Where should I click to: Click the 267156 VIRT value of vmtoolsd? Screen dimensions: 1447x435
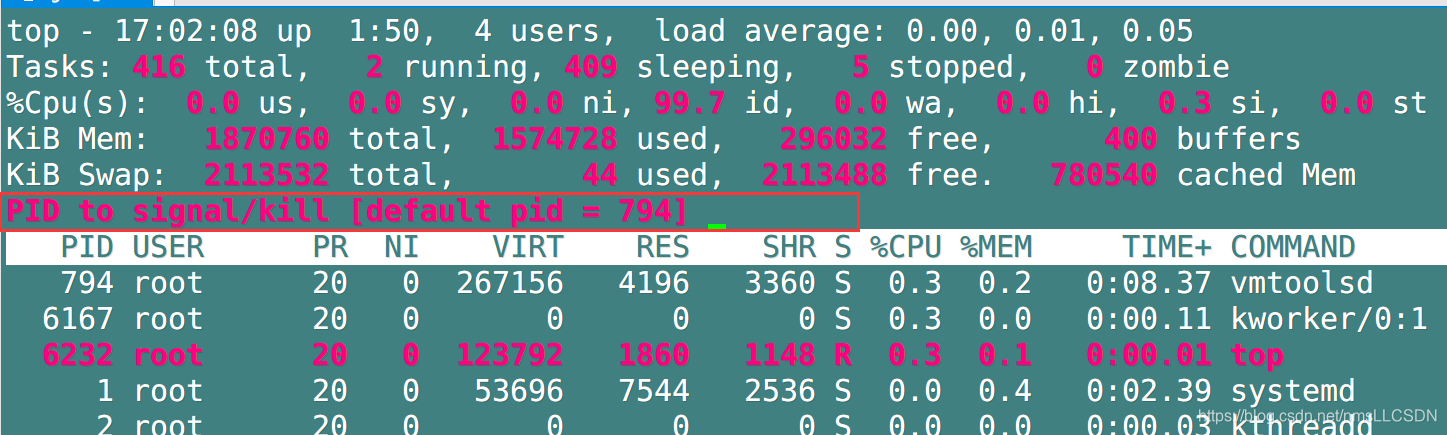click(510, 283)
